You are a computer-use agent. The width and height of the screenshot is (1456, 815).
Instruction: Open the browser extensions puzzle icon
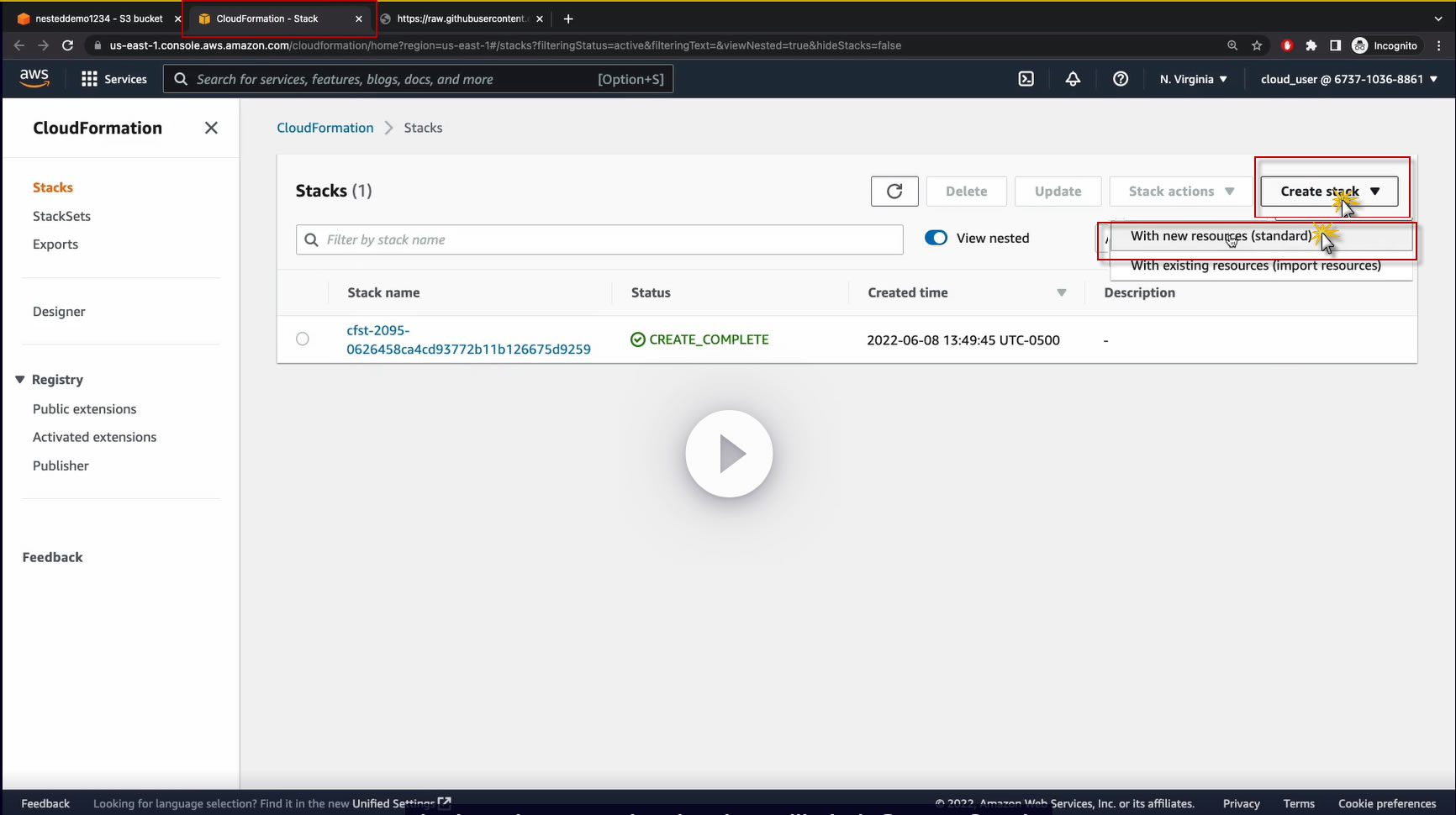[x=1311, y=45]
